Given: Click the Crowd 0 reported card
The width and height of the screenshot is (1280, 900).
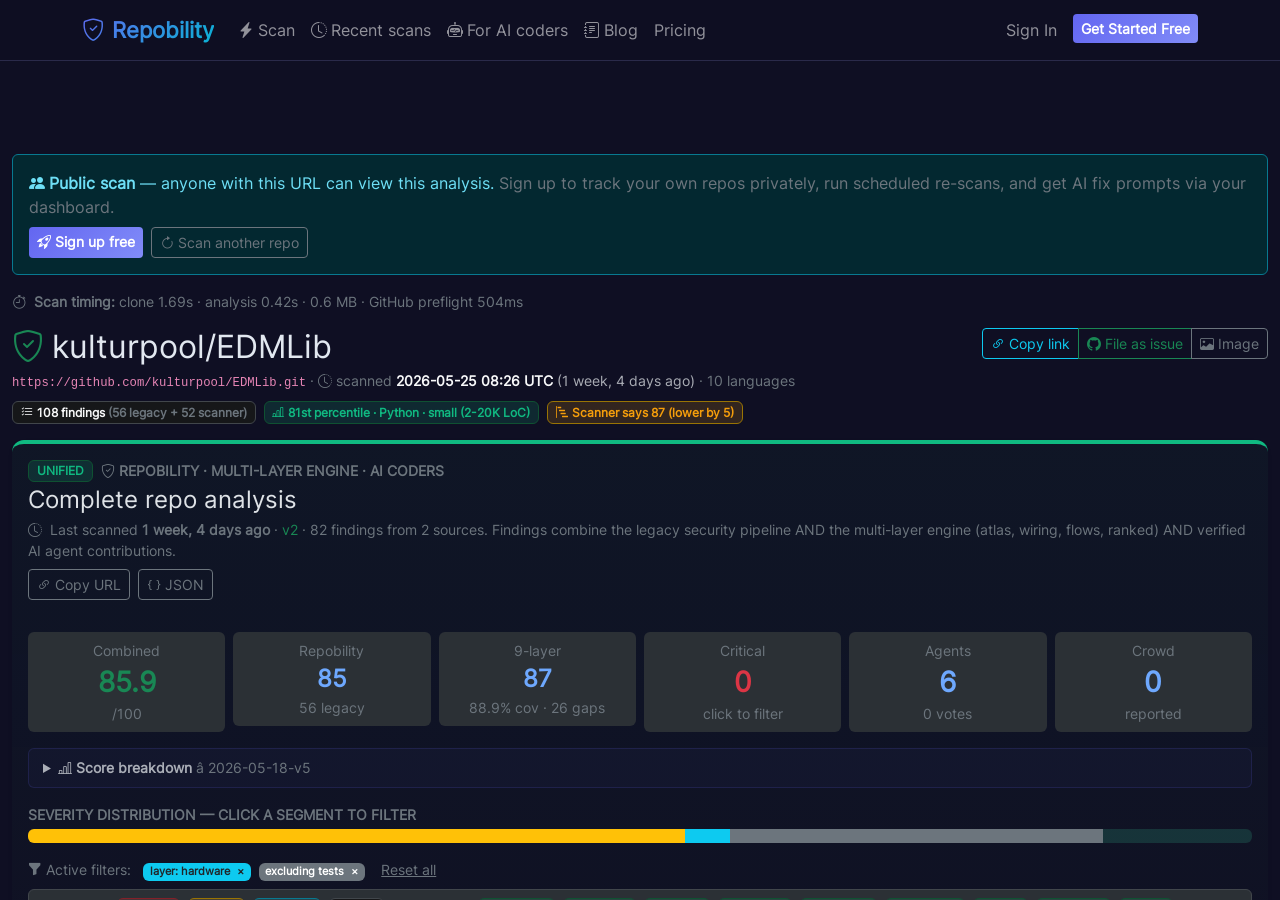Looking at the screenshot, I should (x=1153, y=682).
